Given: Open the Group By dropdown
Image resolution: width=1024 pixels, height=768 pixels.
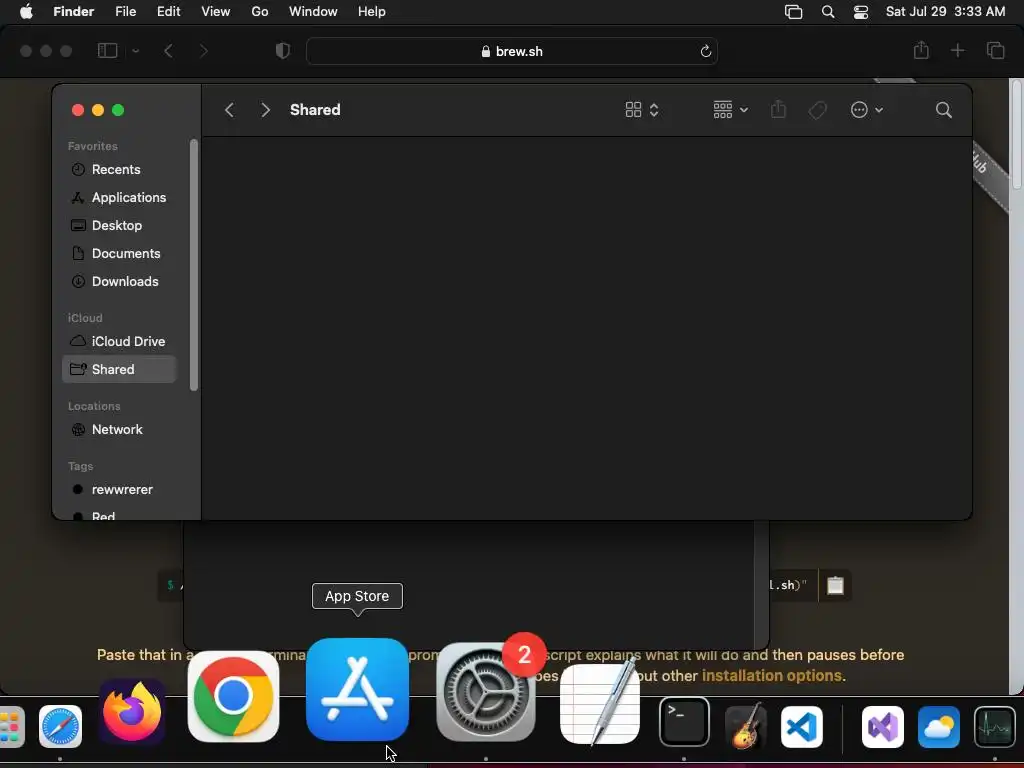Looking at the screenshot, I should [x=730, y=110].
